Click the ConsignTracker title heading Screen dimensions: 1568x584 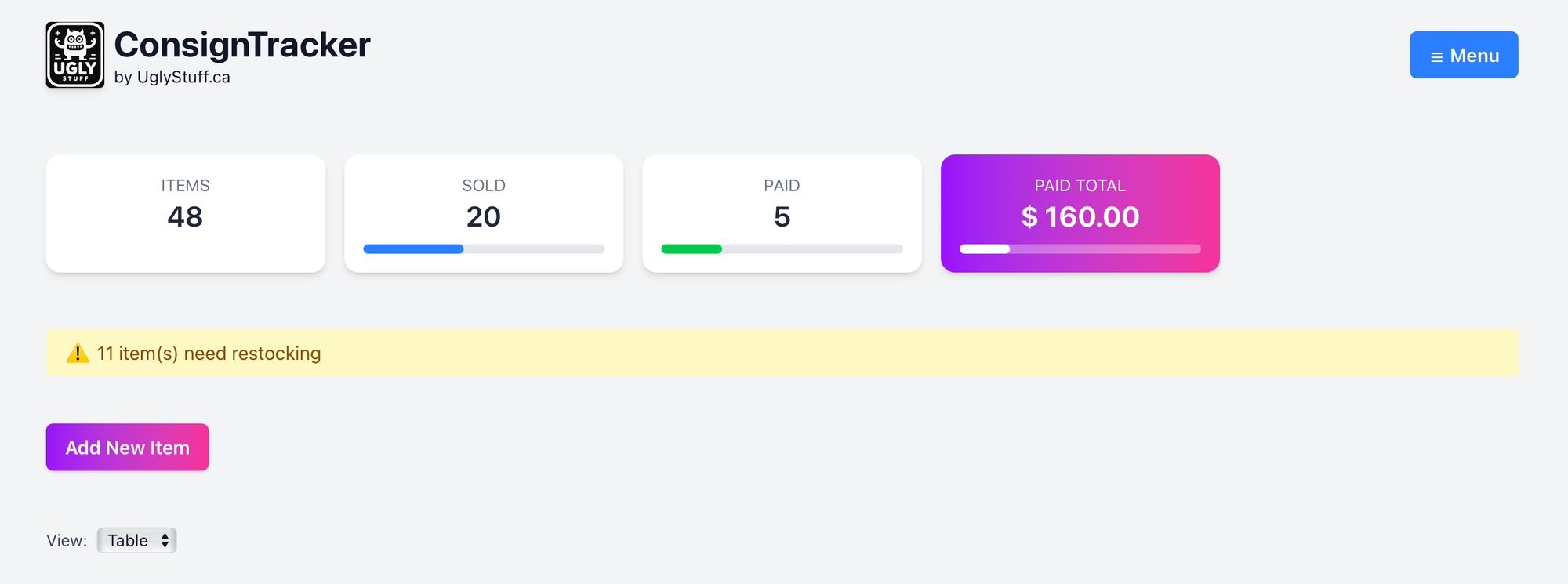242,45
